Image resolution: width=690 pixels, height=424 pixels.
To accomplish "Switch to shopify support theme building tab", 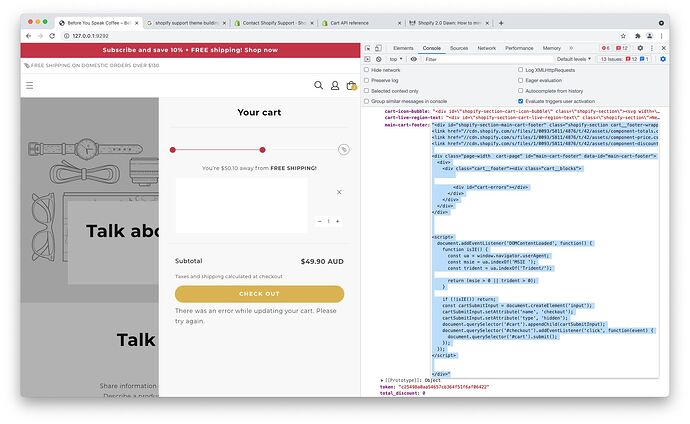I will [186, 23].
